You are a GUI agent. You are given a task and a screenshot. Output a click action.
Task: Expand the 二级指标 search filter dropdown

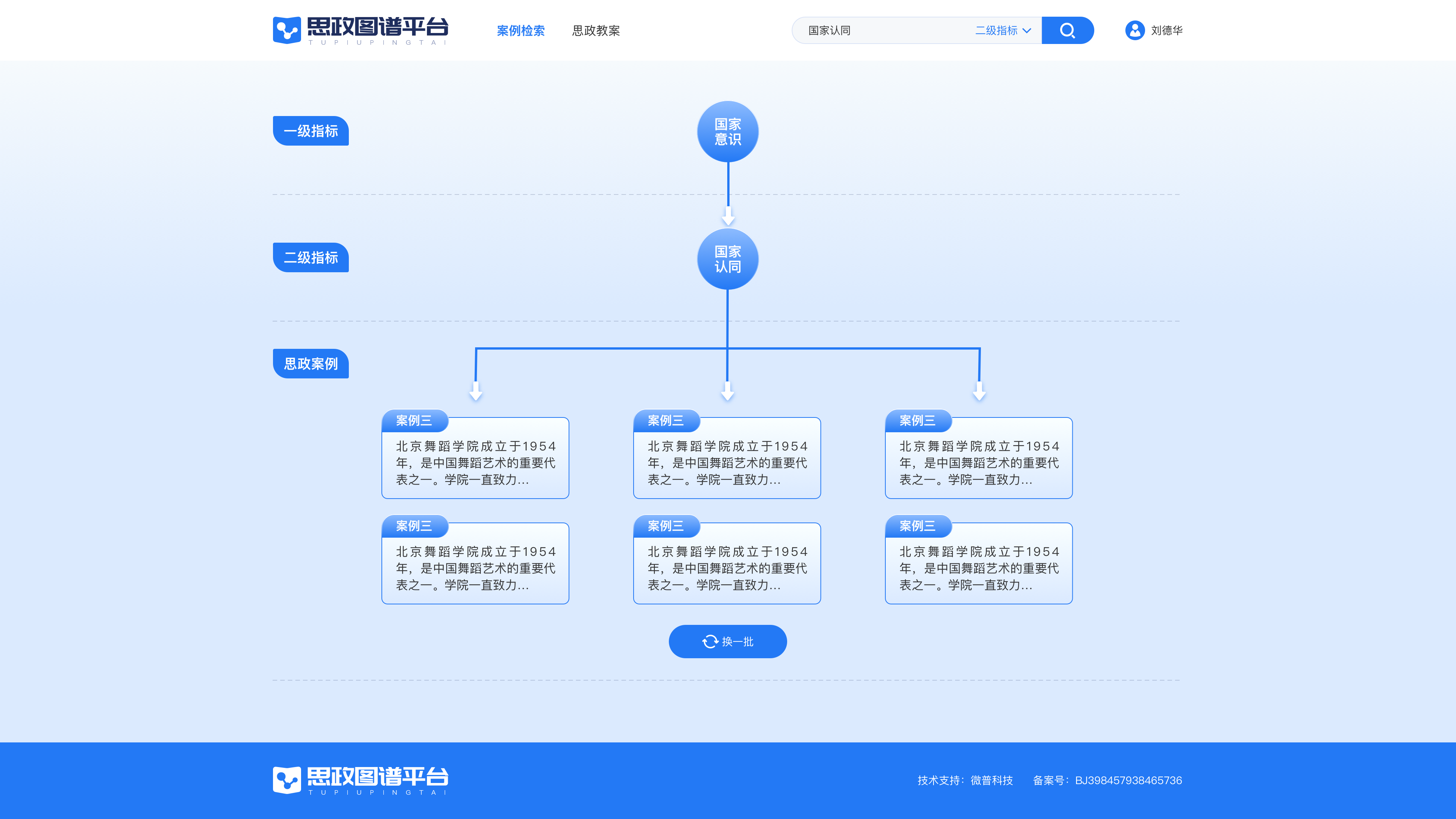[996, 30]
